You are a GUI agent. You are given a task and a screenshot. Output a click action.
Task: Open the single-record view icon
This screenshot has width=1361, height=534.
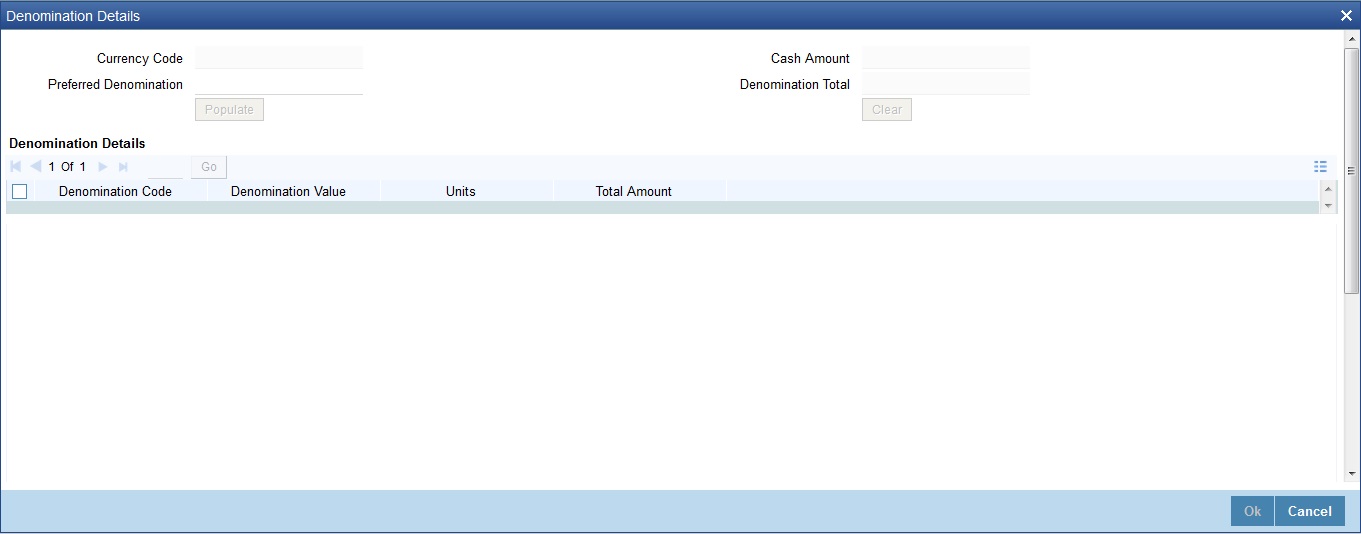(x=1320, y=167)
